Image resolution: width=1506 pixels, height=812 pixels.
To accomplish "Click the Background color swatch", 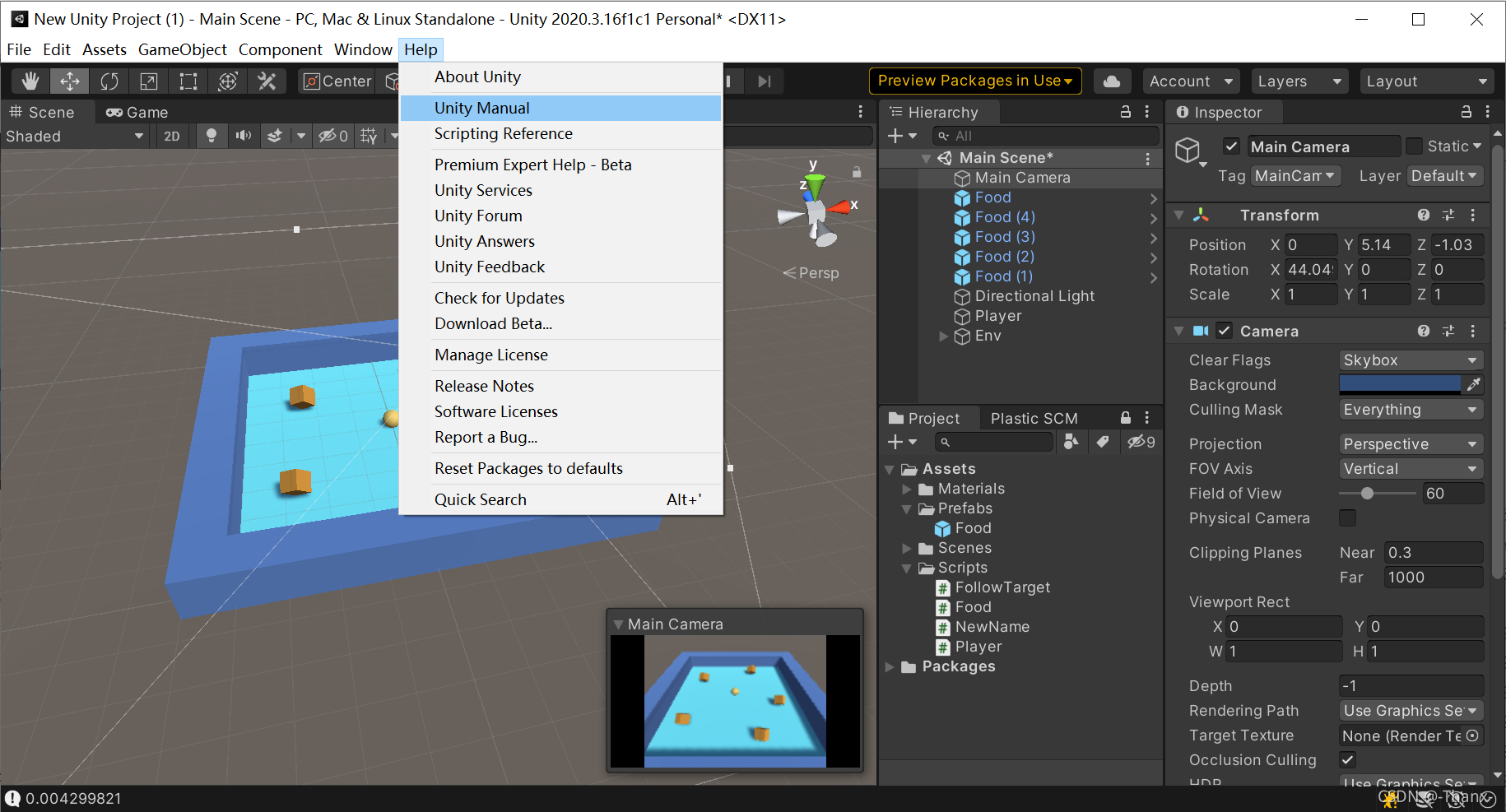I will [x=1400, y=384].
